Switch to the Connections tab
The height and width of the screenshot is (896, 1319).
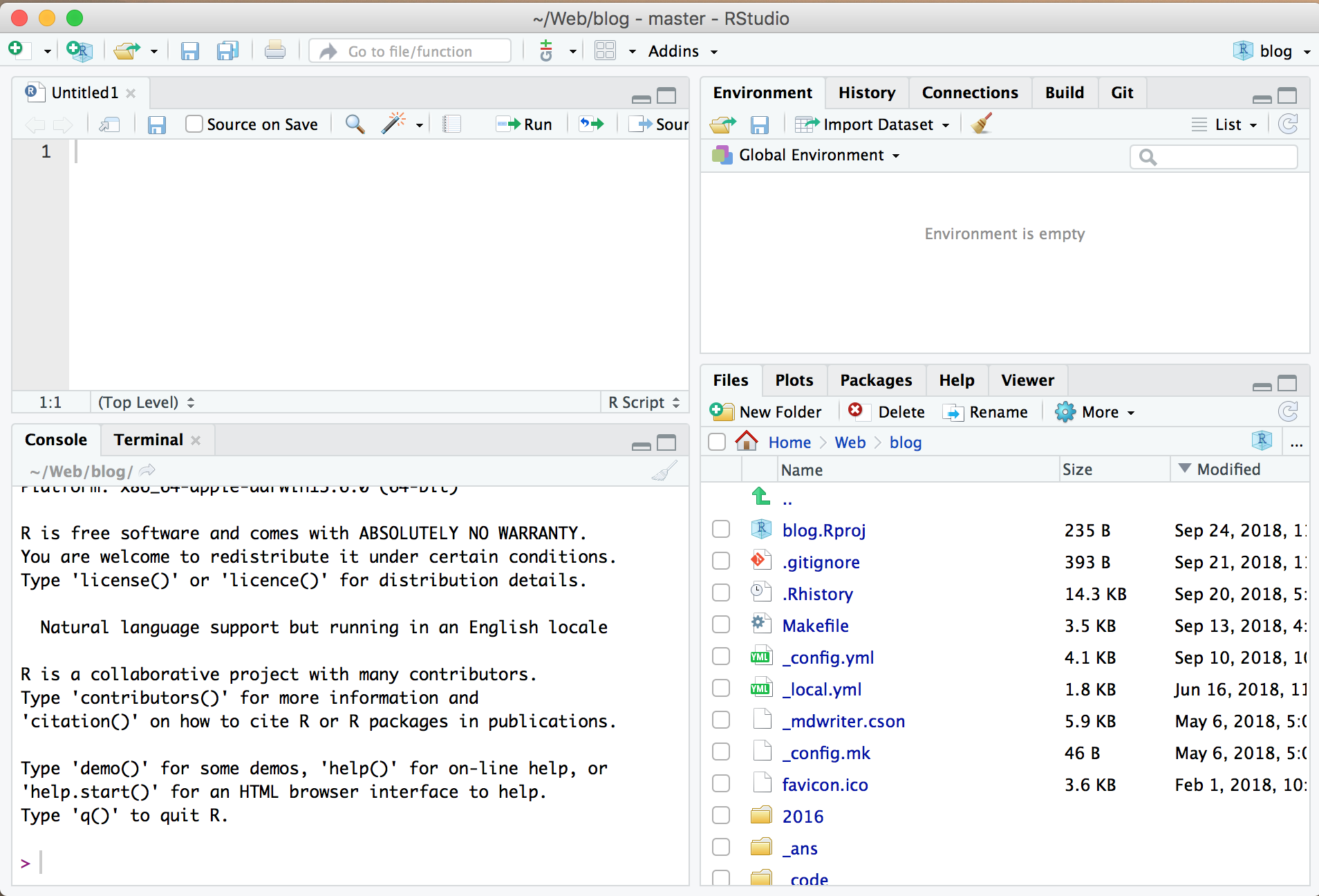pyautogui.click(x=970, y=93)
